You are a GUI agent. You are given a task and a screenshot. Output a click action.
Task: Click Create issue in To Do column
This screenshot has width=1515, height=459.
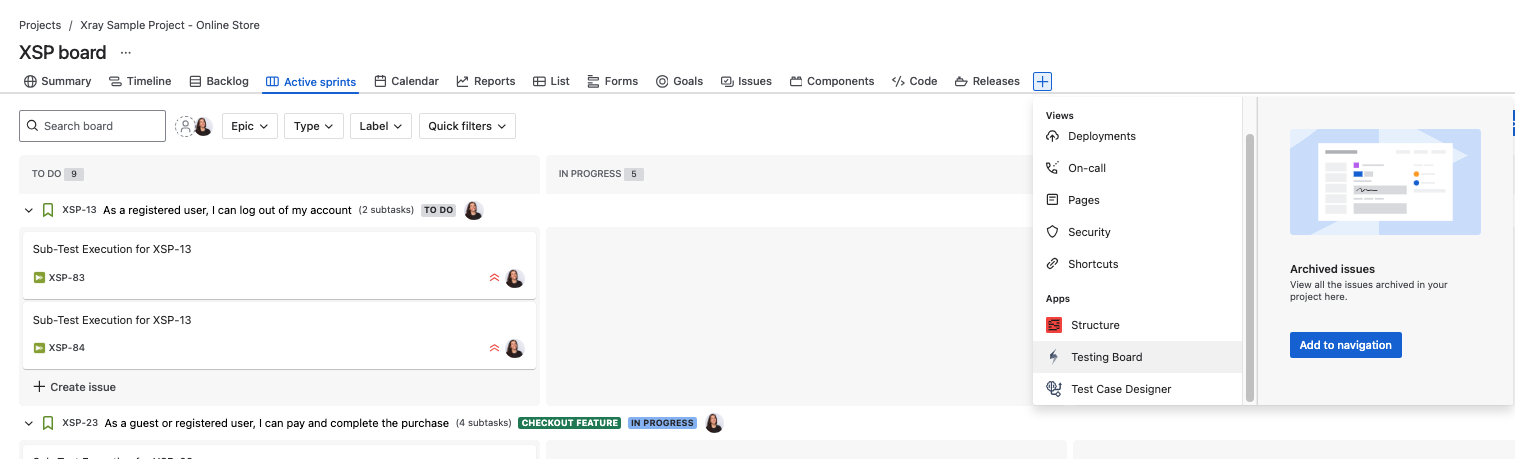click(x=75, y=387)
